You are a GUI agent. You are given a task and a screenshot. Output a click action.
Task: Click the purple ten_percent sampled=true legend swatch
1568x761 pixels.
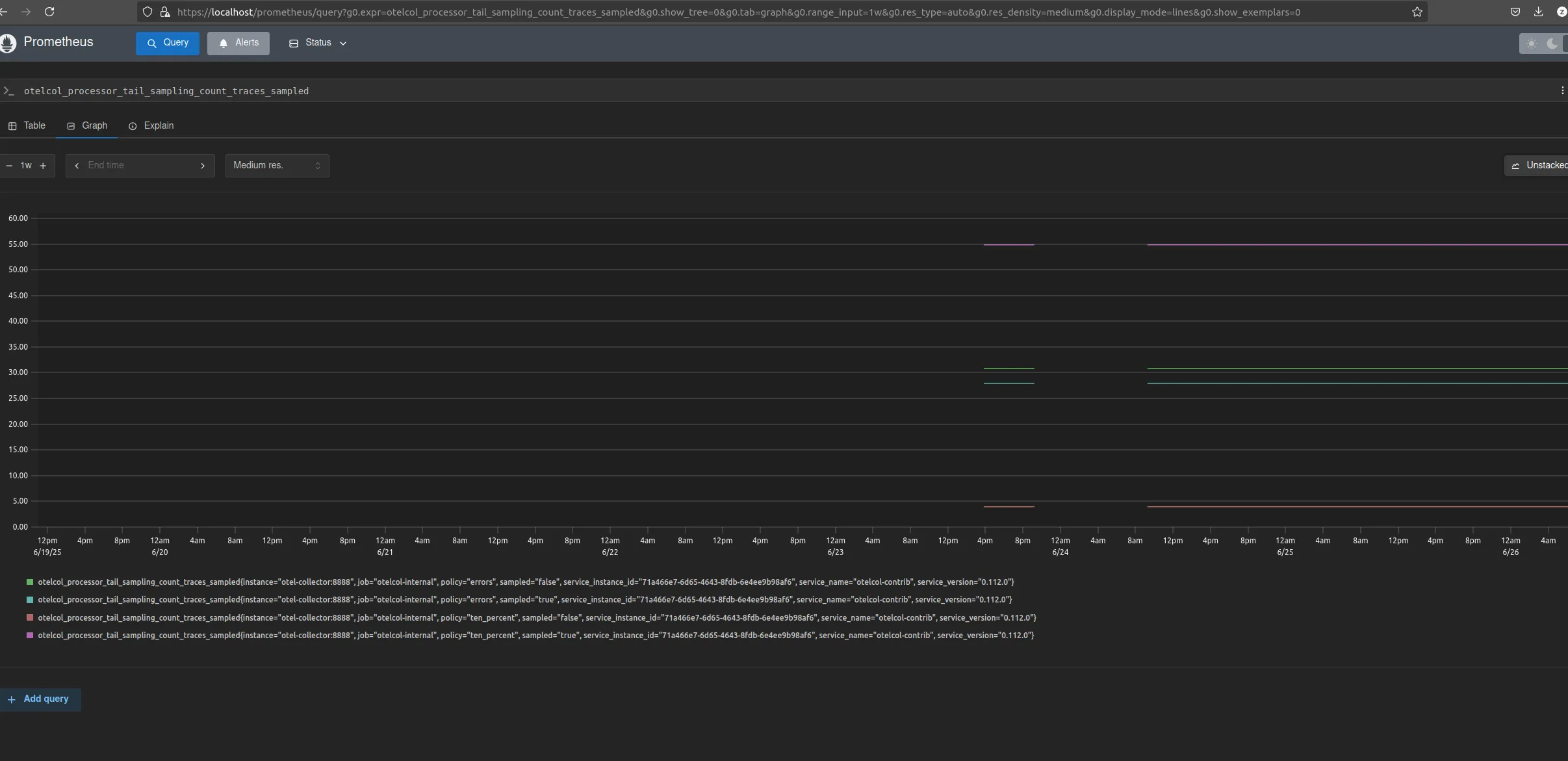(30, 636)
